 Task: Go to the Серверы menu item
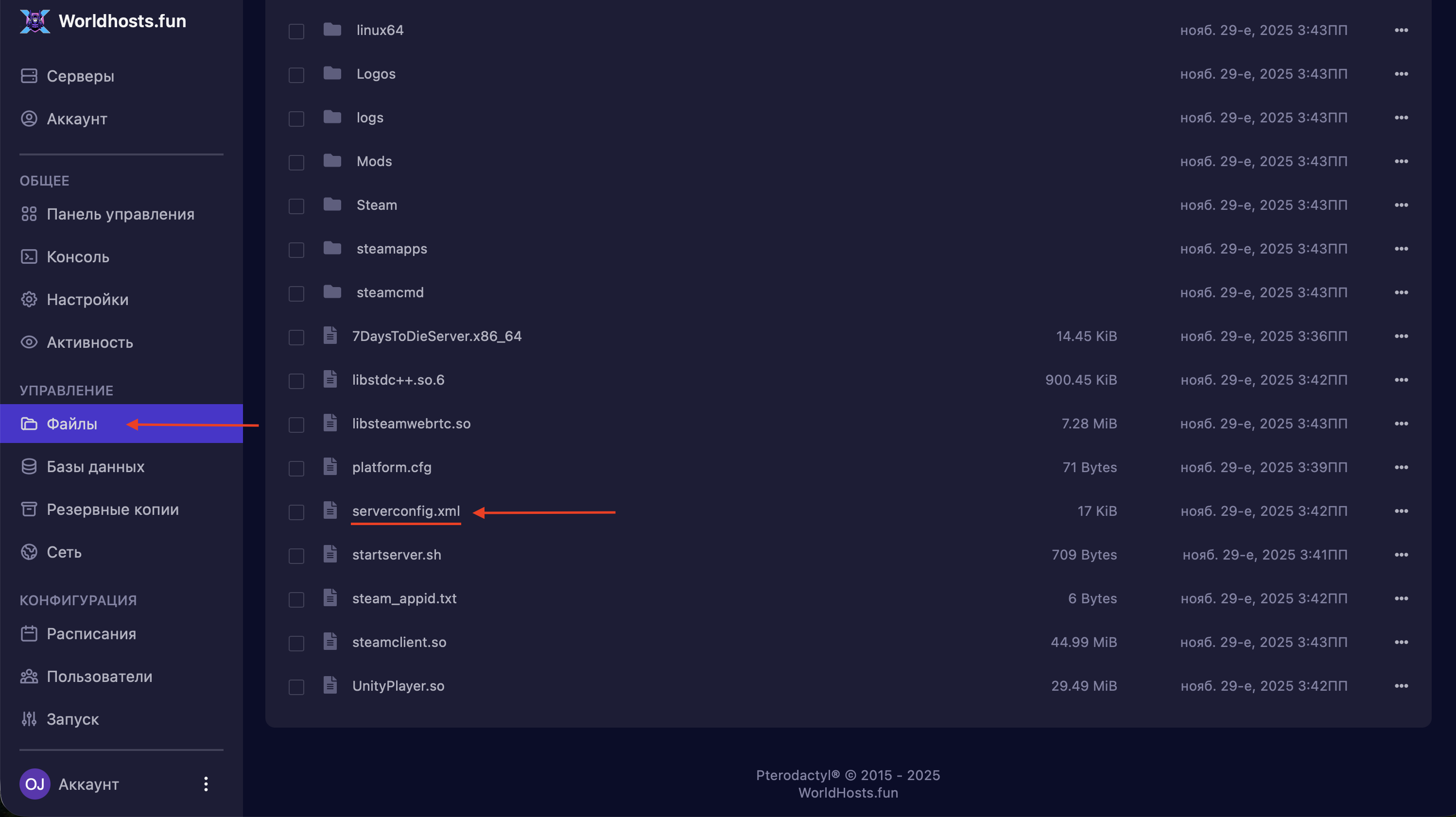[80, 76]
